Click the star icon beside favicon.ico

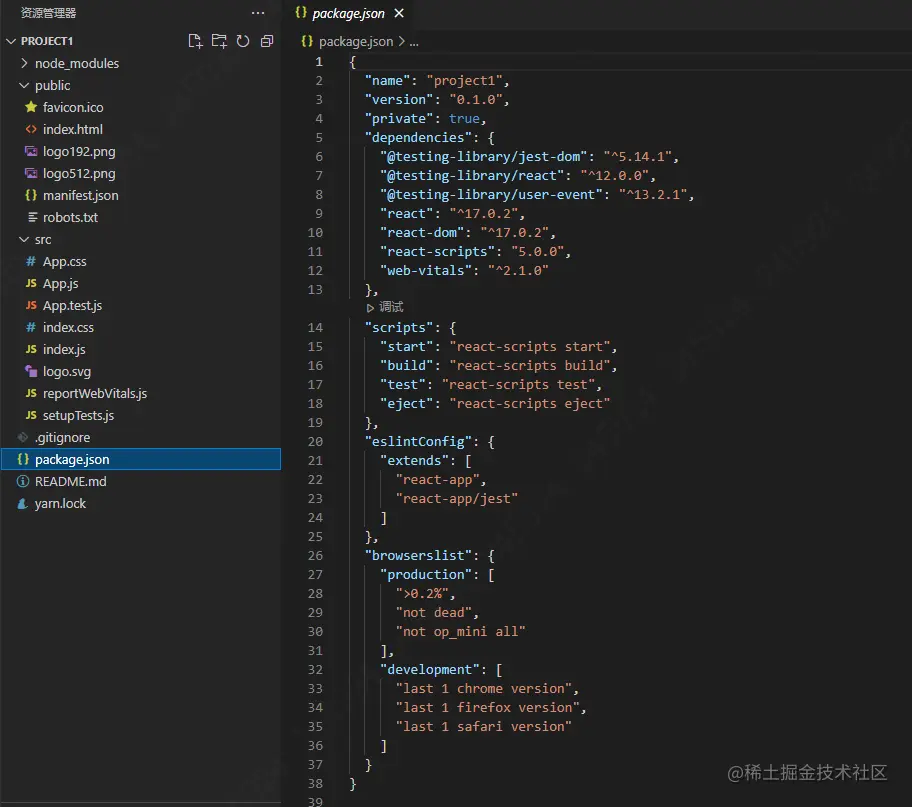point(31,107)
